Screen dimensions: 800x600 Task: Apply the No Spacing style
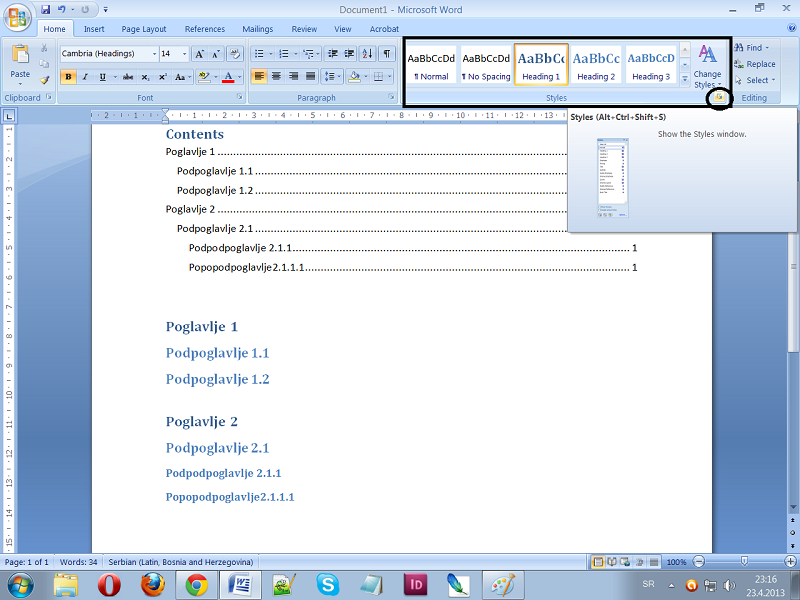click(x=486, y=64)
